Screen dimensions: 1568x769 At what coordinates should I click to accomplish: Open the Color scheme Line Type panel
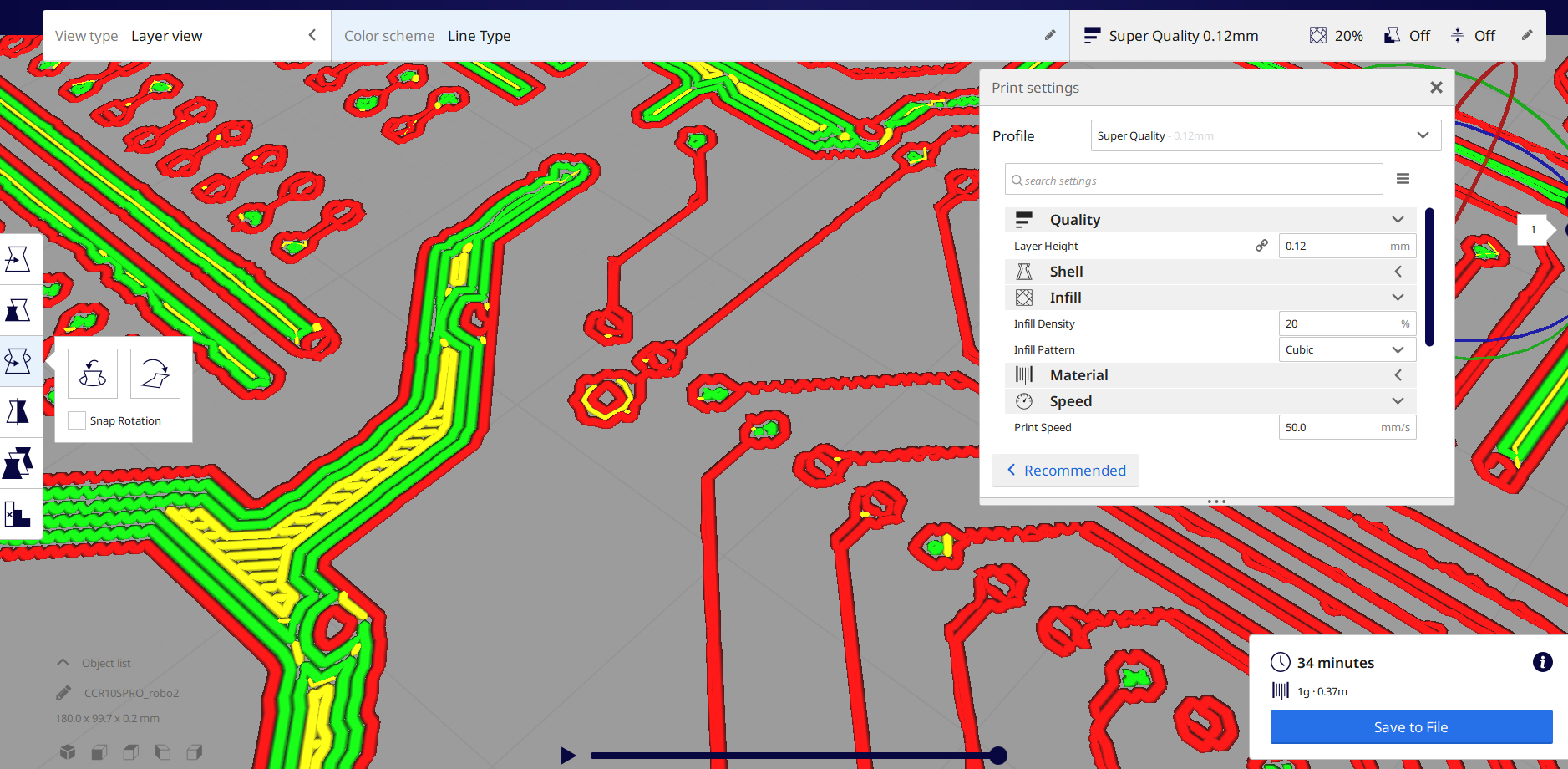coord(699,36)
